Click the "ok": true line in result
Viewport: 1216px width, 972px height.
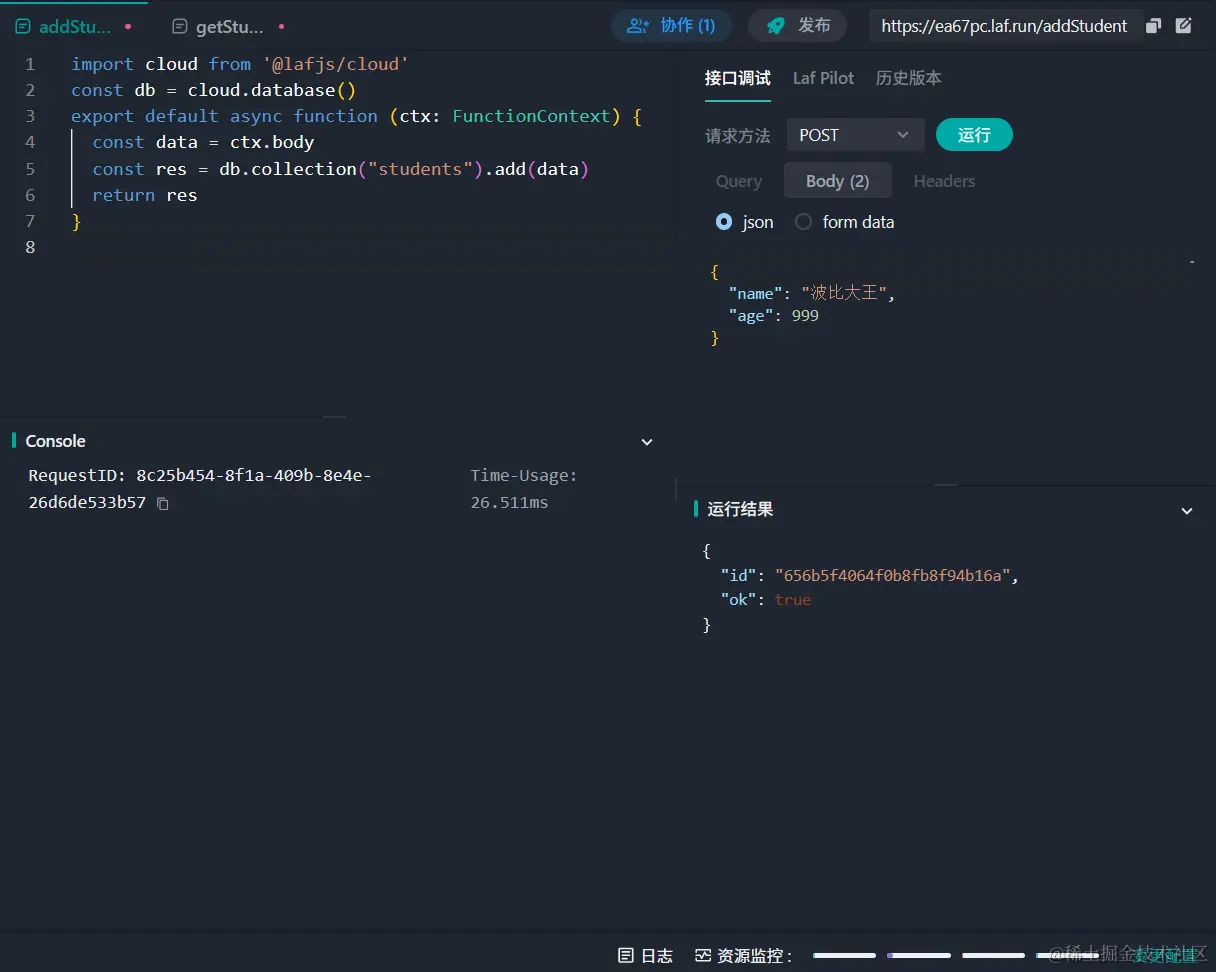(766, 599)
